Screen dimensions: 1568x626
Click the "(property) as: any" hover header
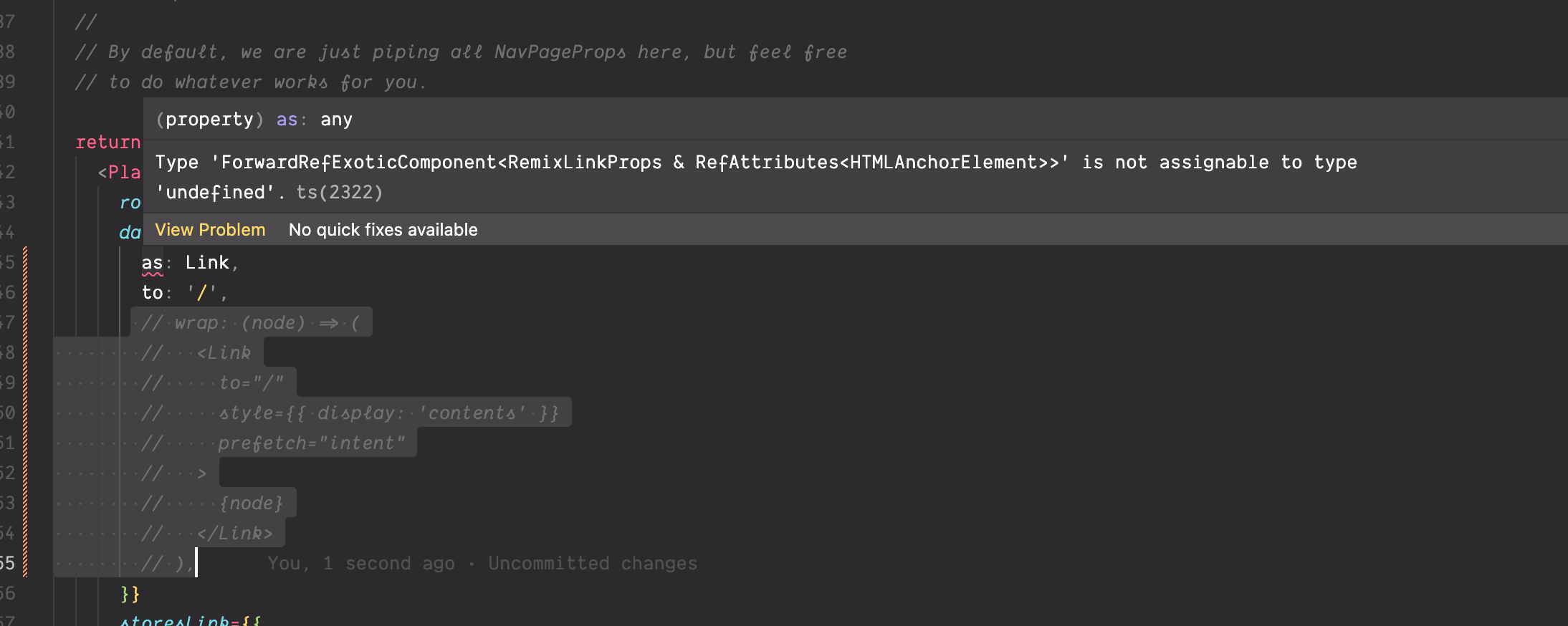click(x=254, y=120)
